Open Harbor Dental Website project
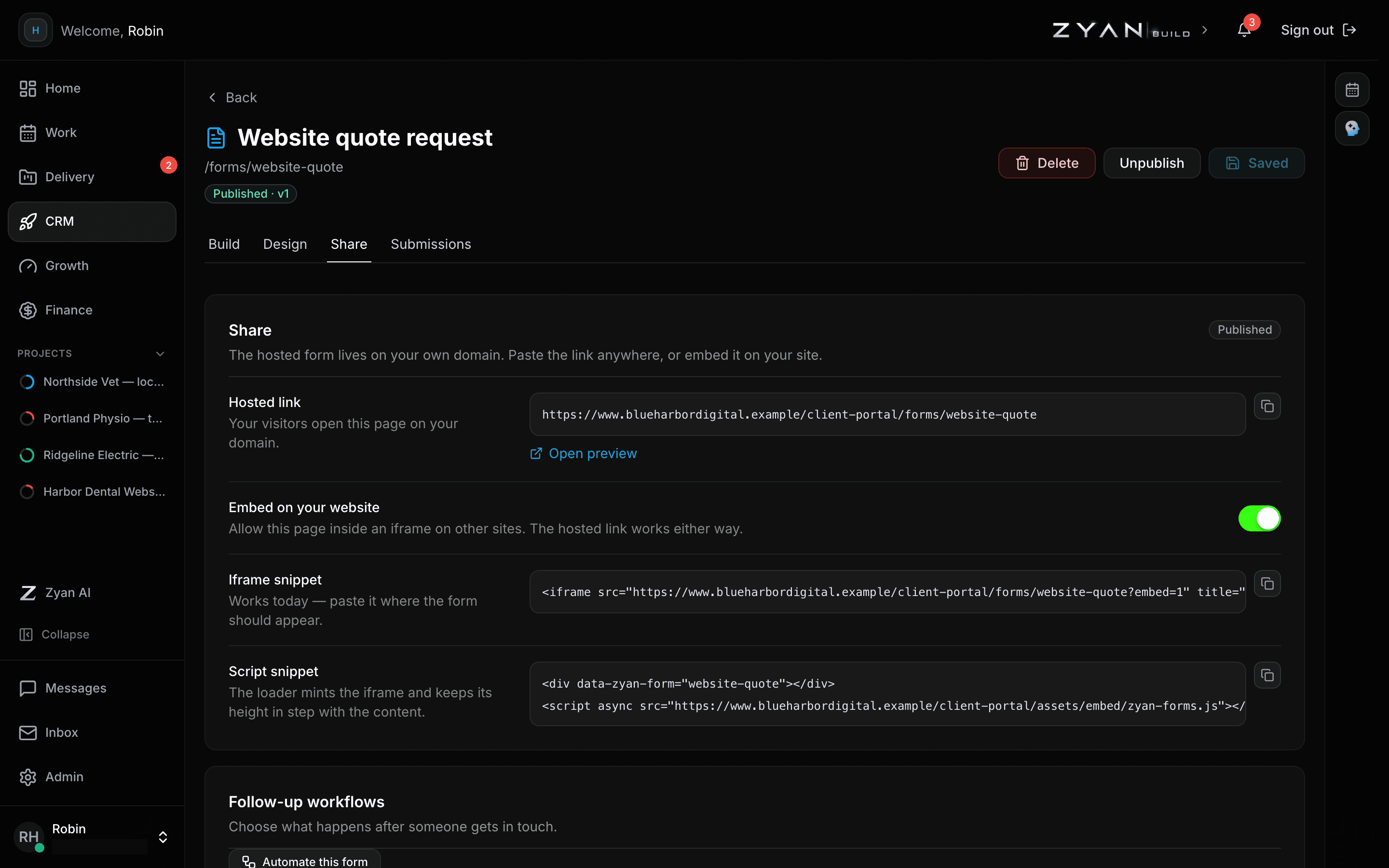 click(92, 492)
